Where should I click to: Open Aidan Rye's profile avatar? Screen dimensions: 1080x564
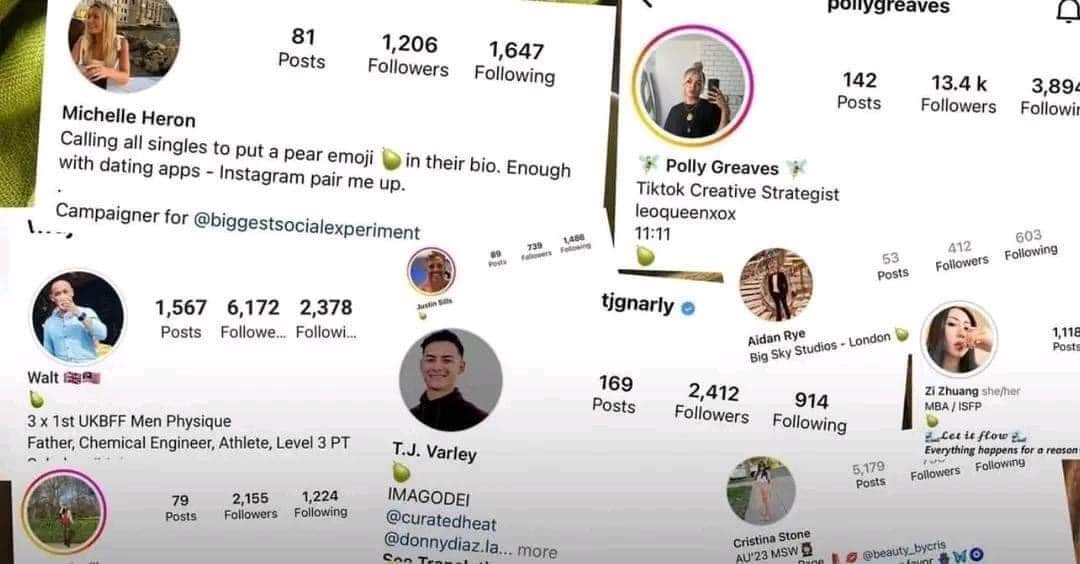[x=776, y=284]
